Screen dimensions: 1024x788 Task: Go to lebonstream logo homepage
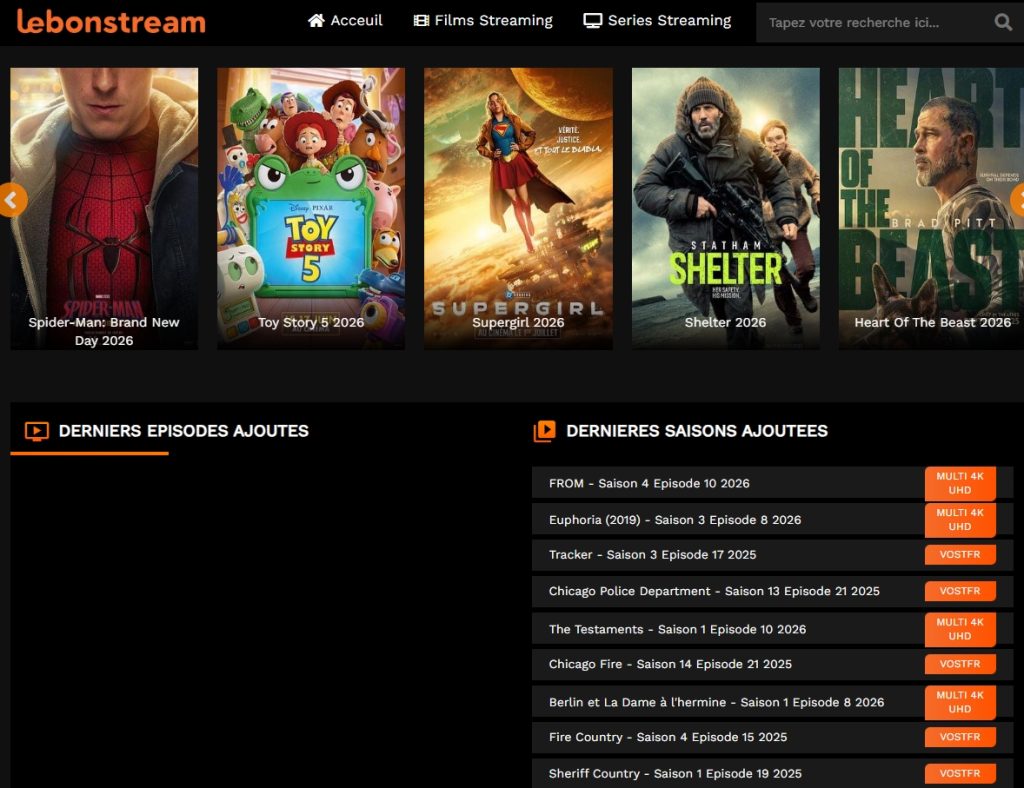(111, 22)
